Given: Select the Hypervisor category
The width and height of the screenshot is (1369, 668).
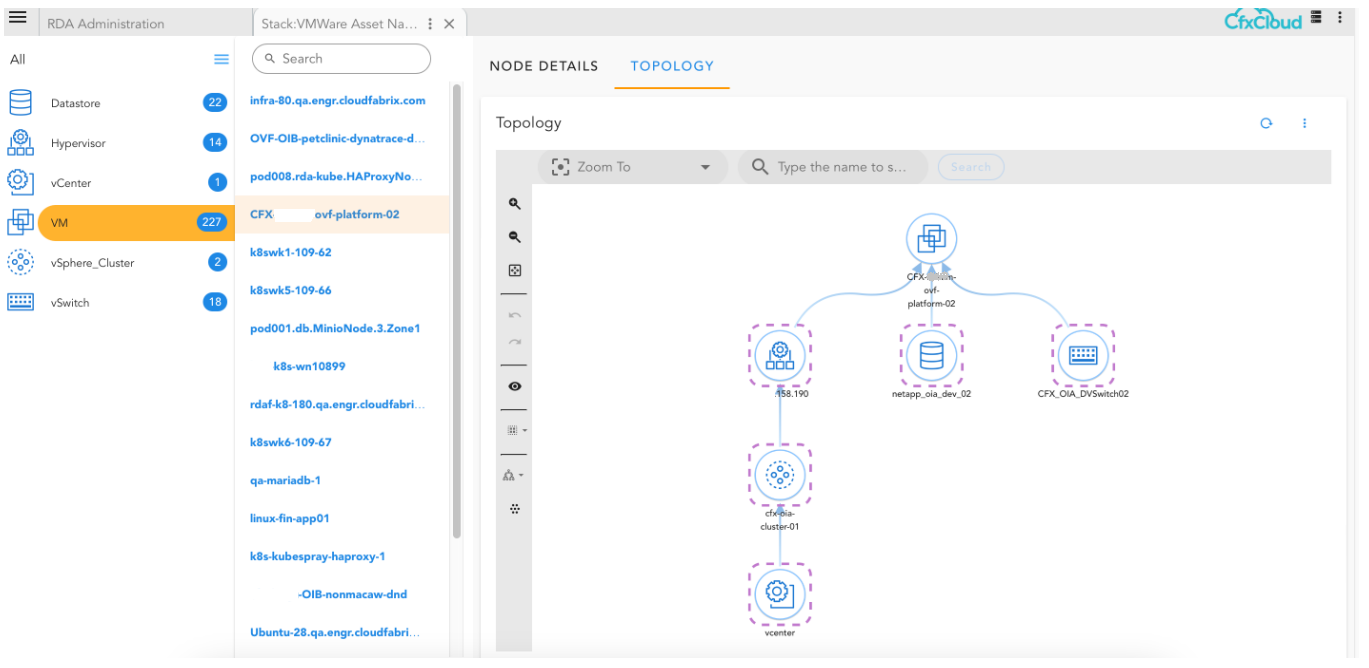Looking at the screenshot, I should [x=78, y=143].
